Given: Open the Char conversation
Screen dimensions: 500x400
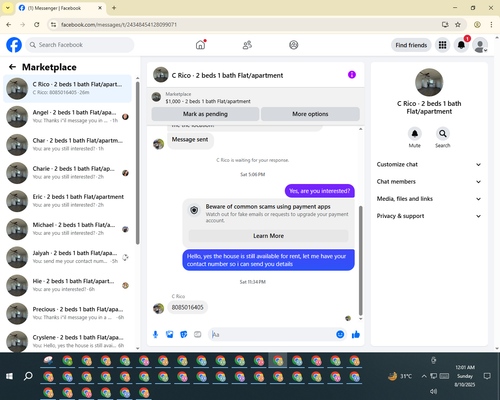Looking at the screenshot, I should point(67,145).
